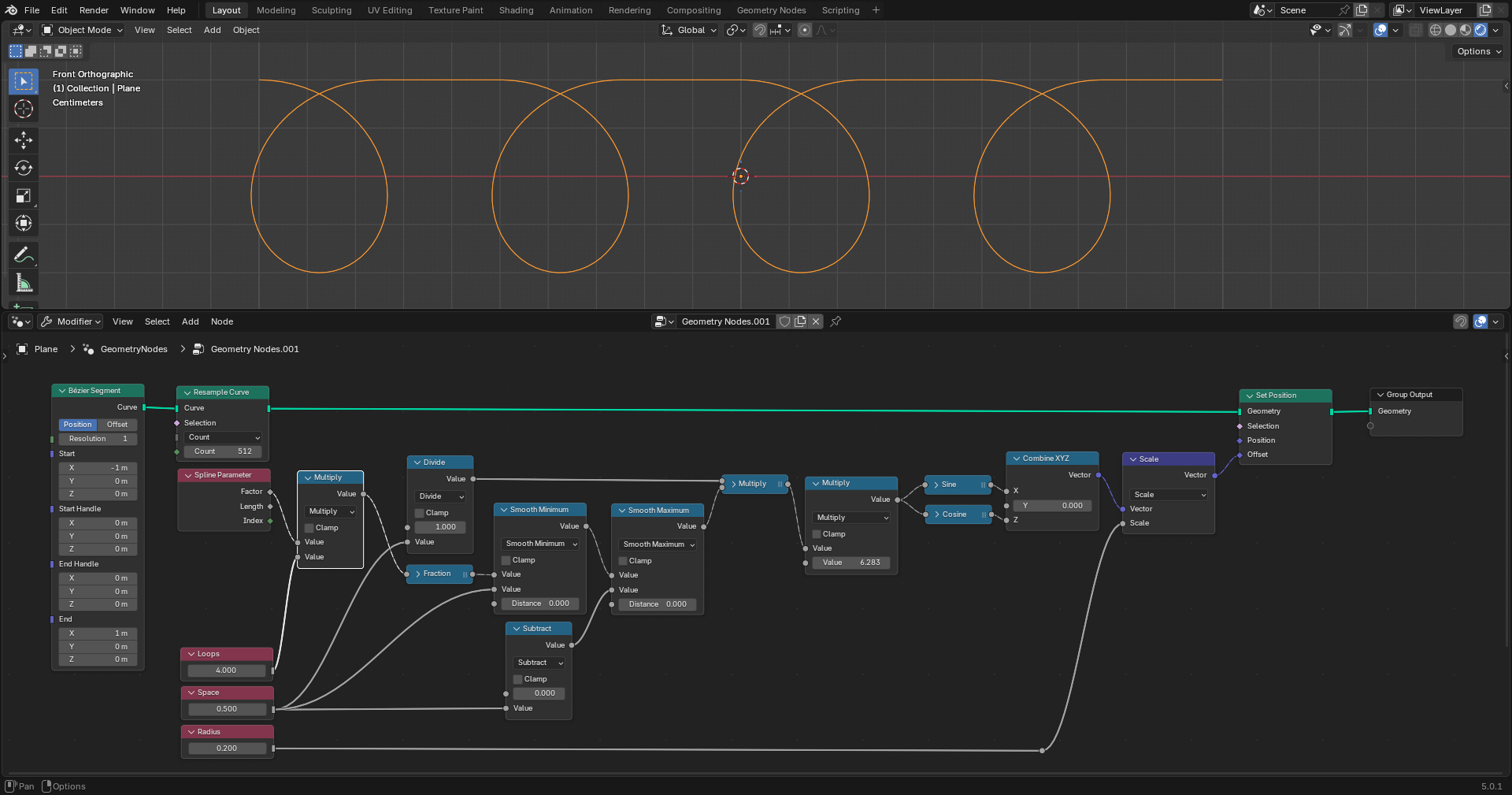Click GeometryNodes in the breadcrumb path

[x=134, y=349]
